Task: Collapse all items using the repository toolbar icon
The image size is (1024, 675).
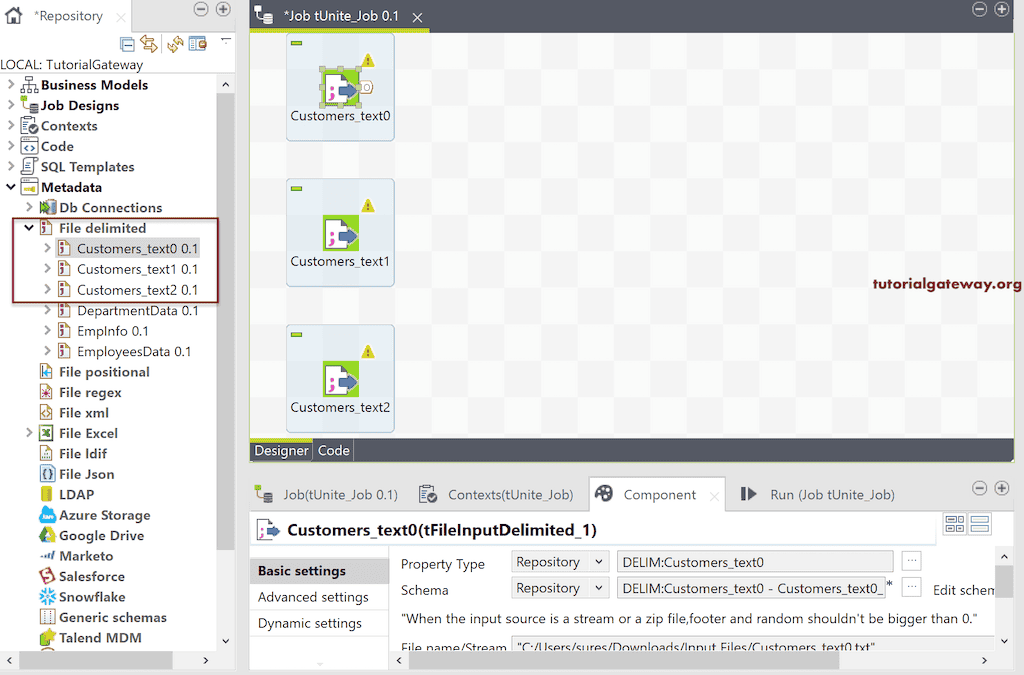Action: tap(126, 44)
